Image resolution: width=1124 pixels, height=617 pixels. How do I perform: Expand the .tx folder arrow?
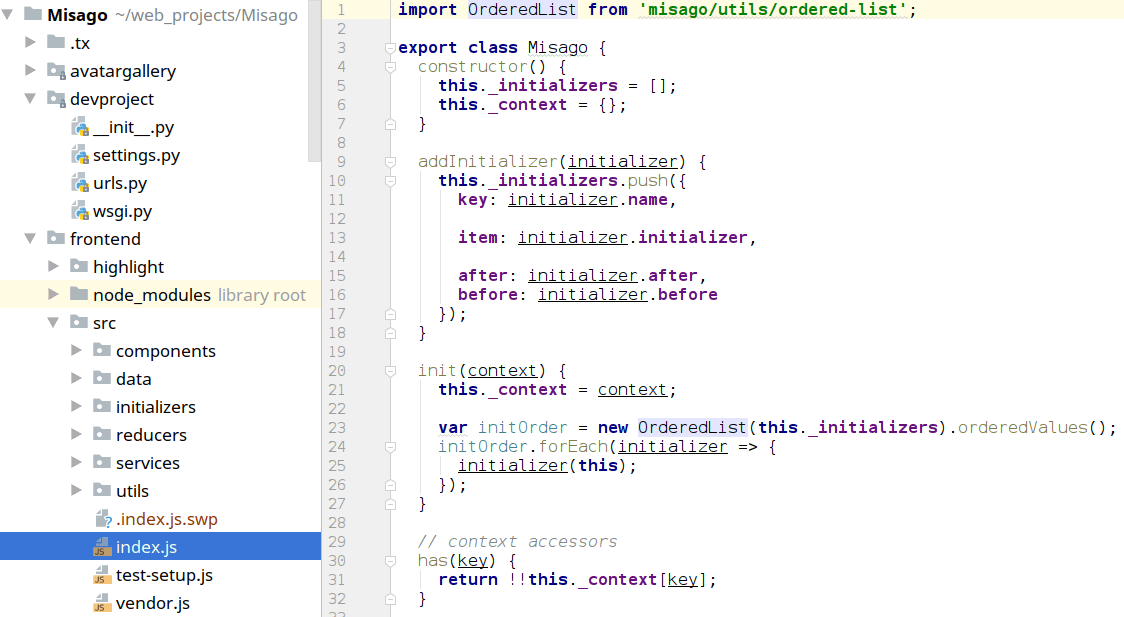pyautogui.click(x=31, y=43)
